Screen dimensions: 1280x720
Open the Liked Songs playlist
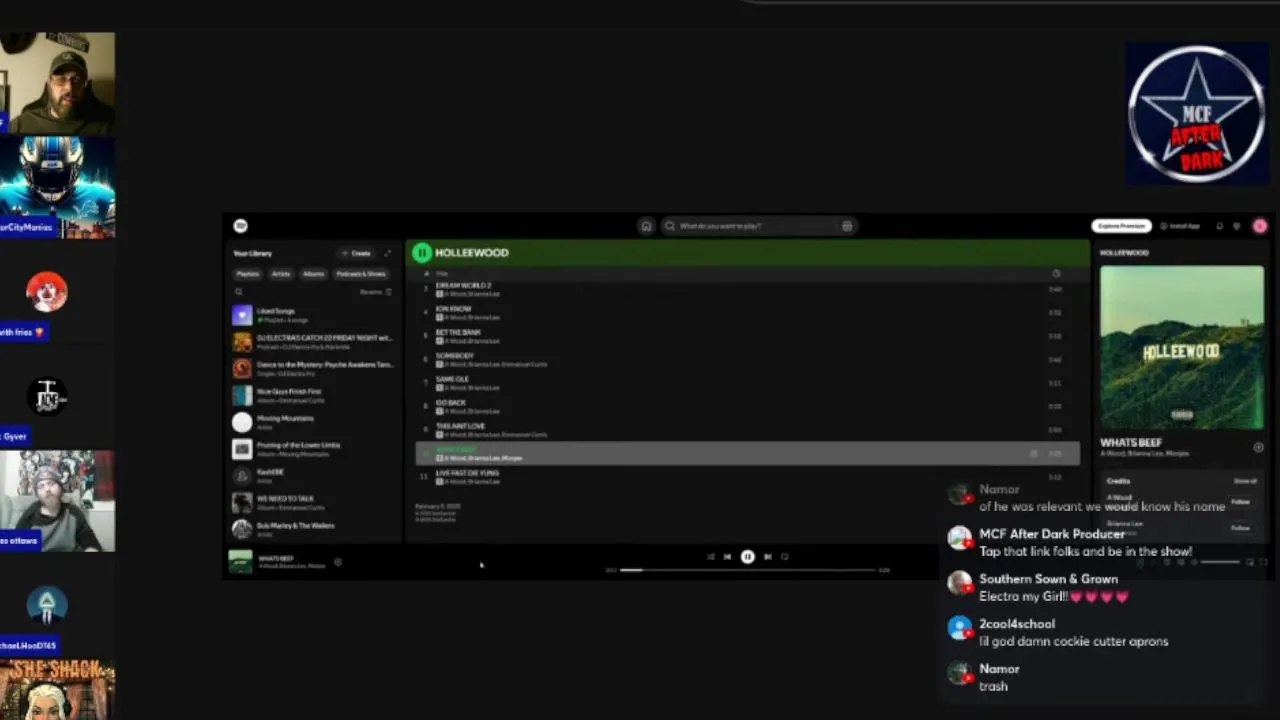tap(315, 316)
